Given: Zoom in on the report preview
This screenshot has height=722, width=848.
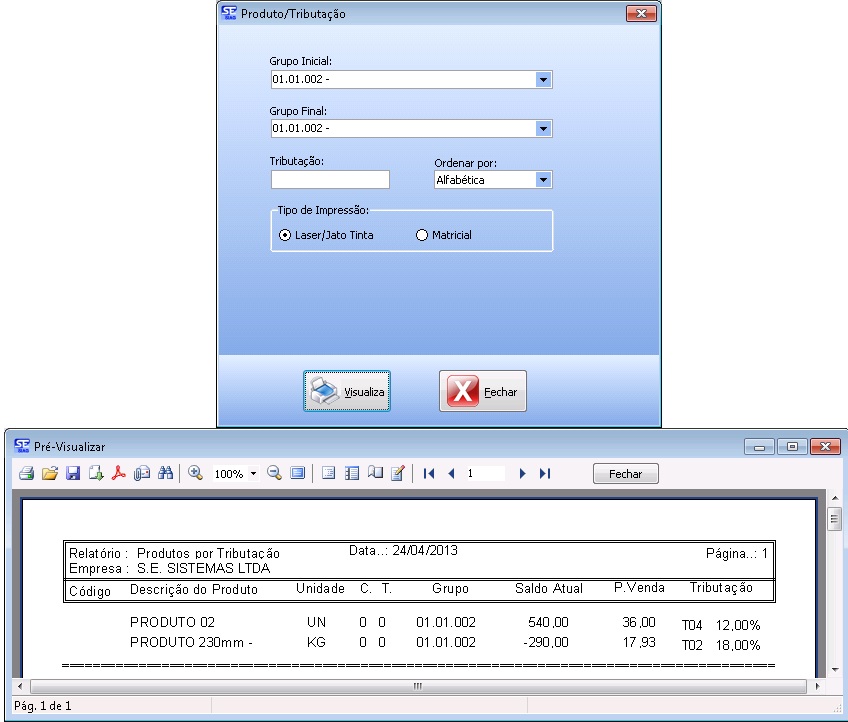Looking at the screenshot, I should click(x=195, y=474).
